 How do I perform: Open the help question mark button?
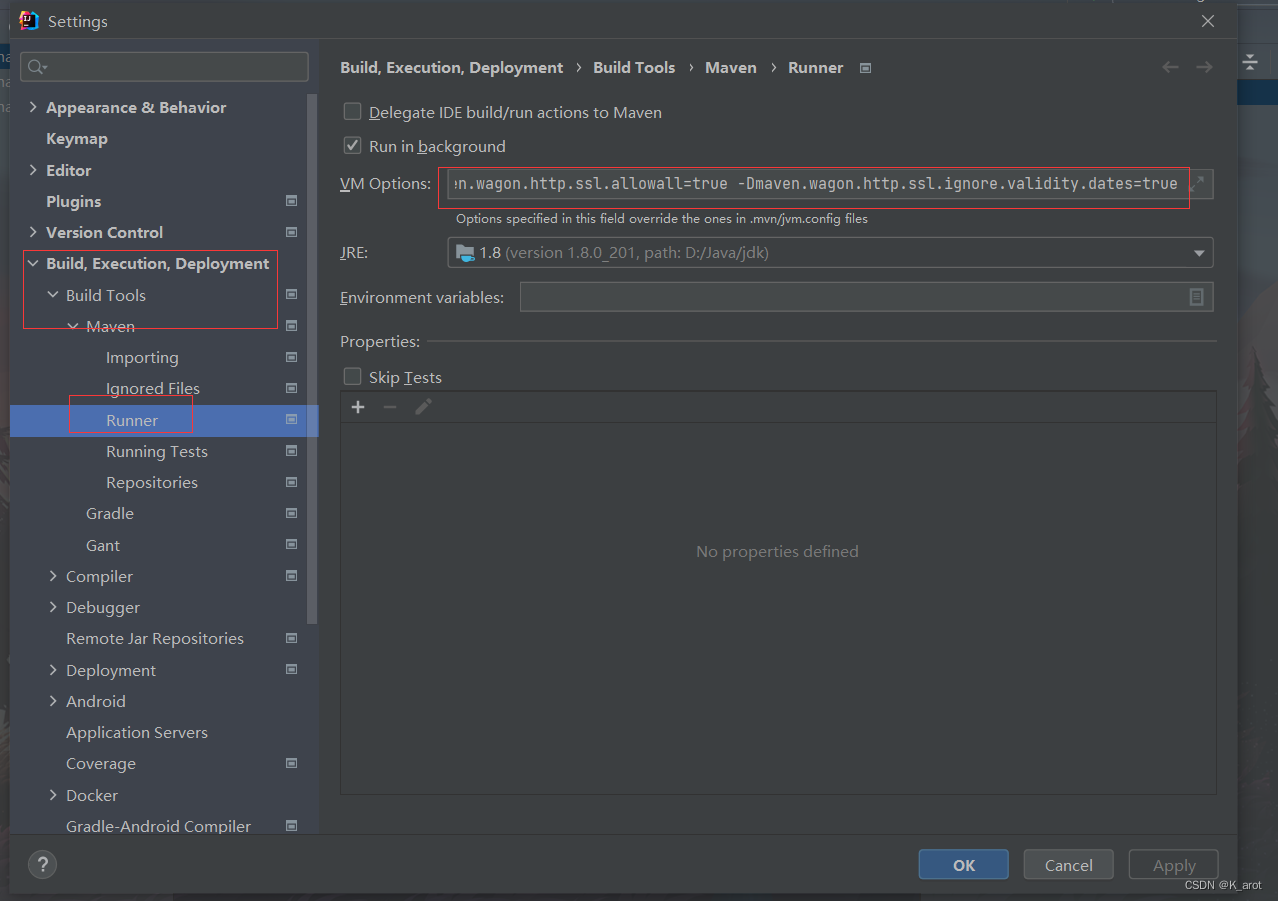coord(42,865)
